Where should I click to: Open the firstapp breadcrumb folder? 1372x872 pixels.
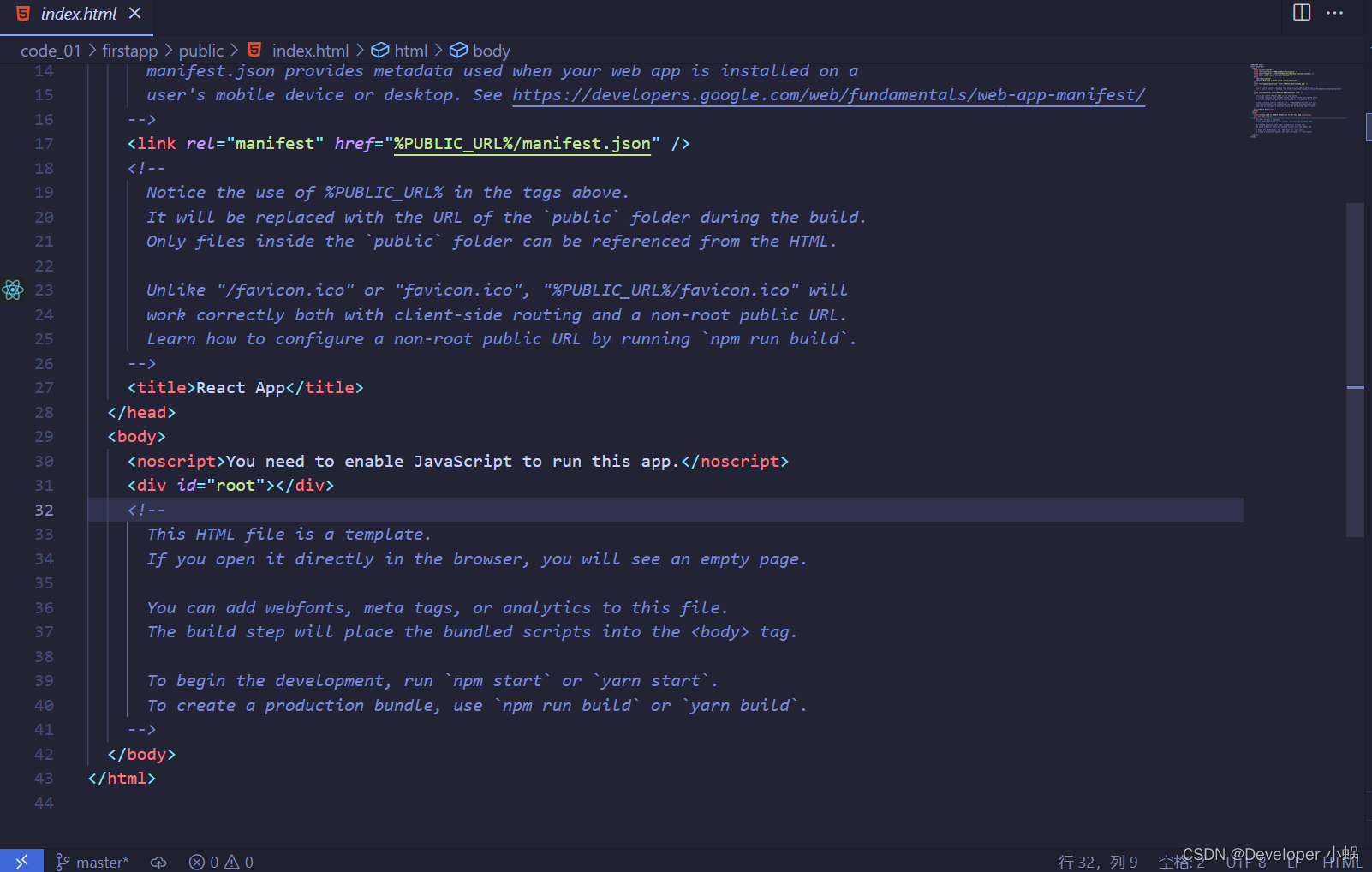130,51
